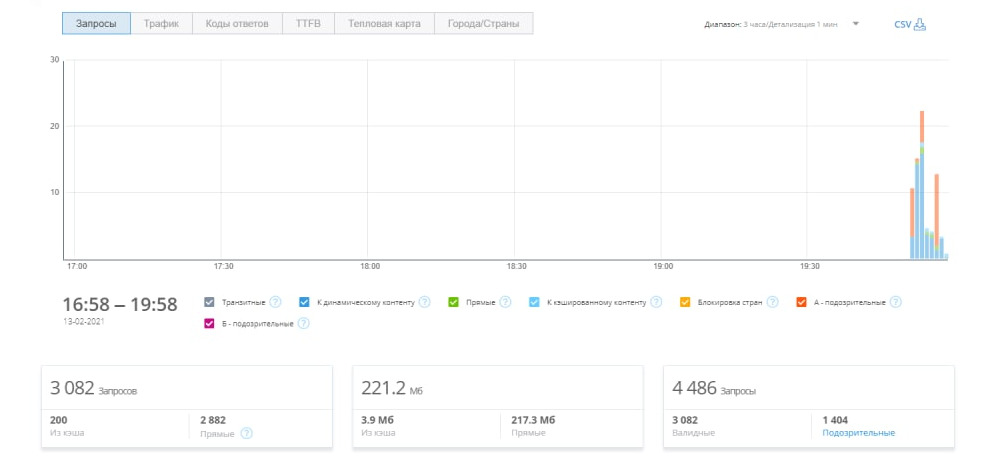Click help icon next to Блокировка стран
1001x471 pixels.
(x=772, y=302)
